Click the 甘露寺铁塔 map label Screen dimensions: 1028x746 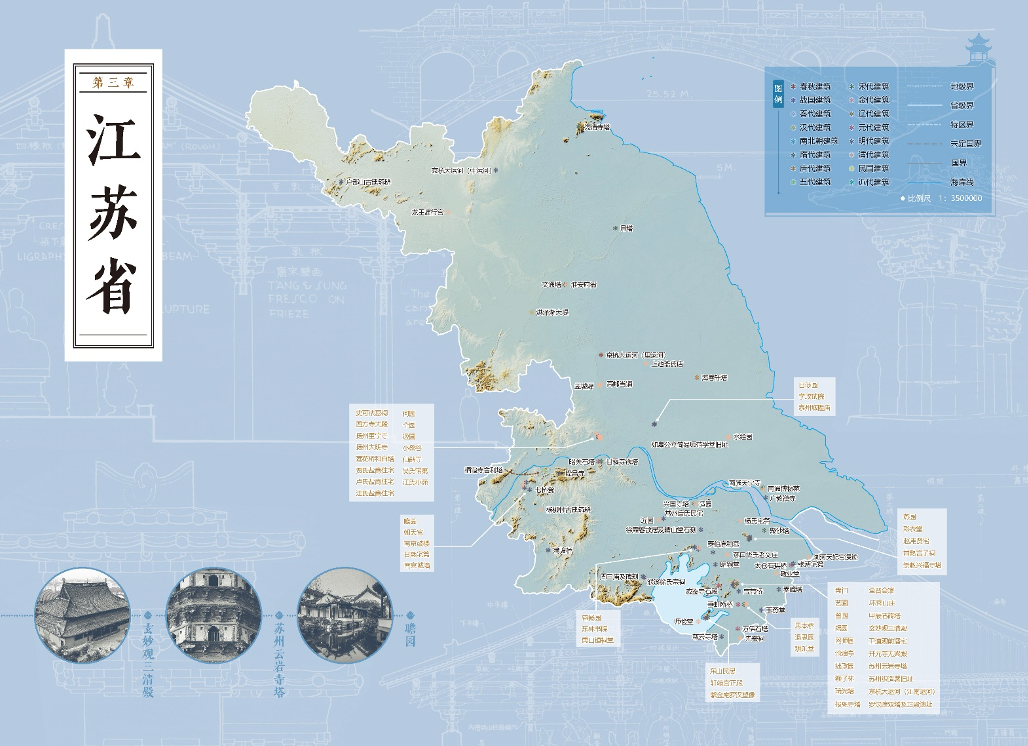[622, 461]
